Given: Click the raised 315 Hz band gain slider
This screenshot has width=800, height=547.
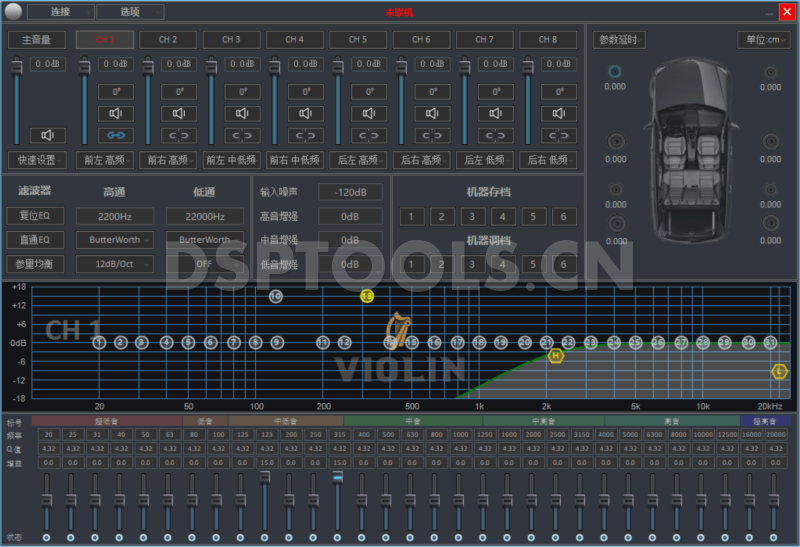Looking at the screenshot, I should [x=338, y=478].
